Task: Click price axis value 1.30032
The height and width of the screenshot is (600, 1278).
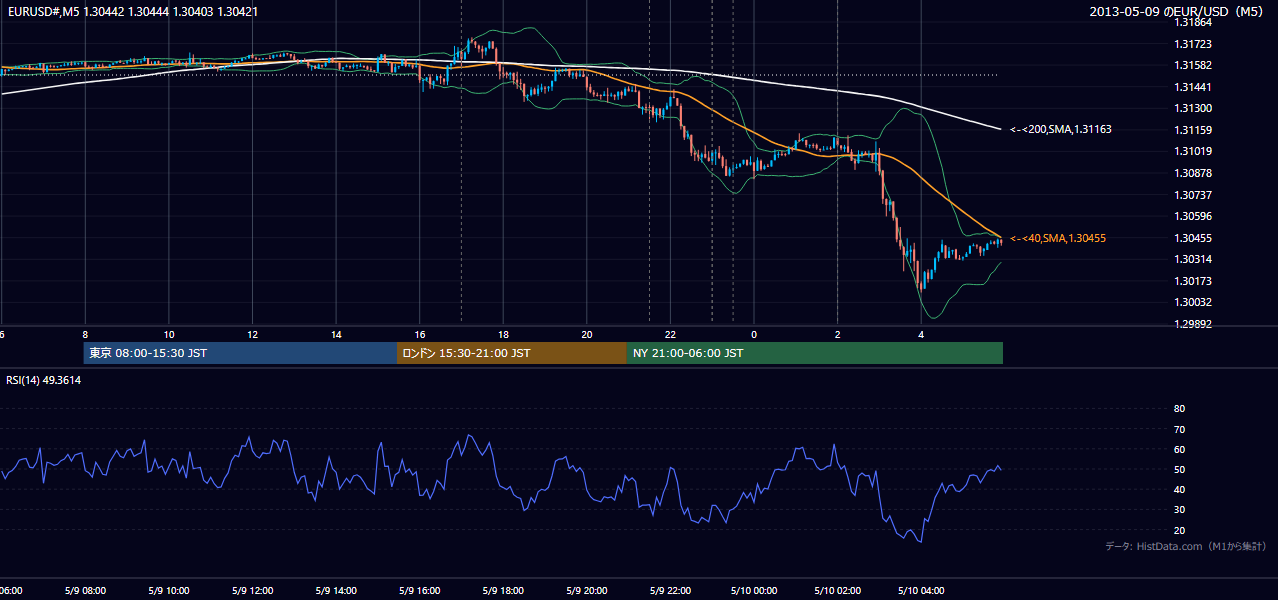Action: click(1194, 302)
